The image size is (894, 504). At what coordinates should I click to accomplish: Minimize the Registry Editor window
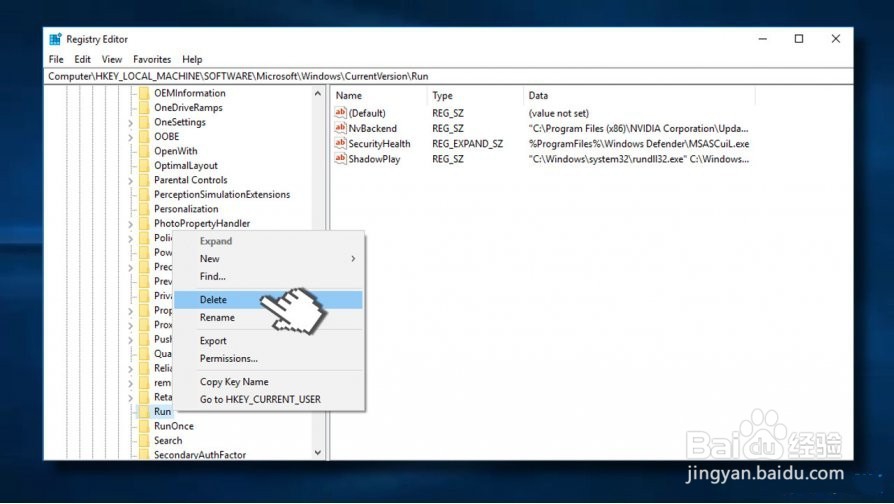click(x=762, y=39)
